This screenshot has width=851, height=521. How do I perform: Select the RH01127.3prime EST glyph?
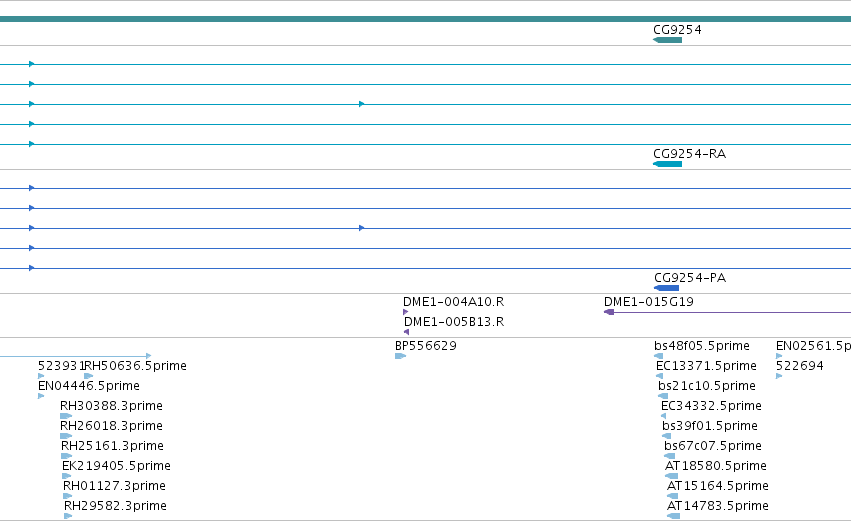pos(68,495)
